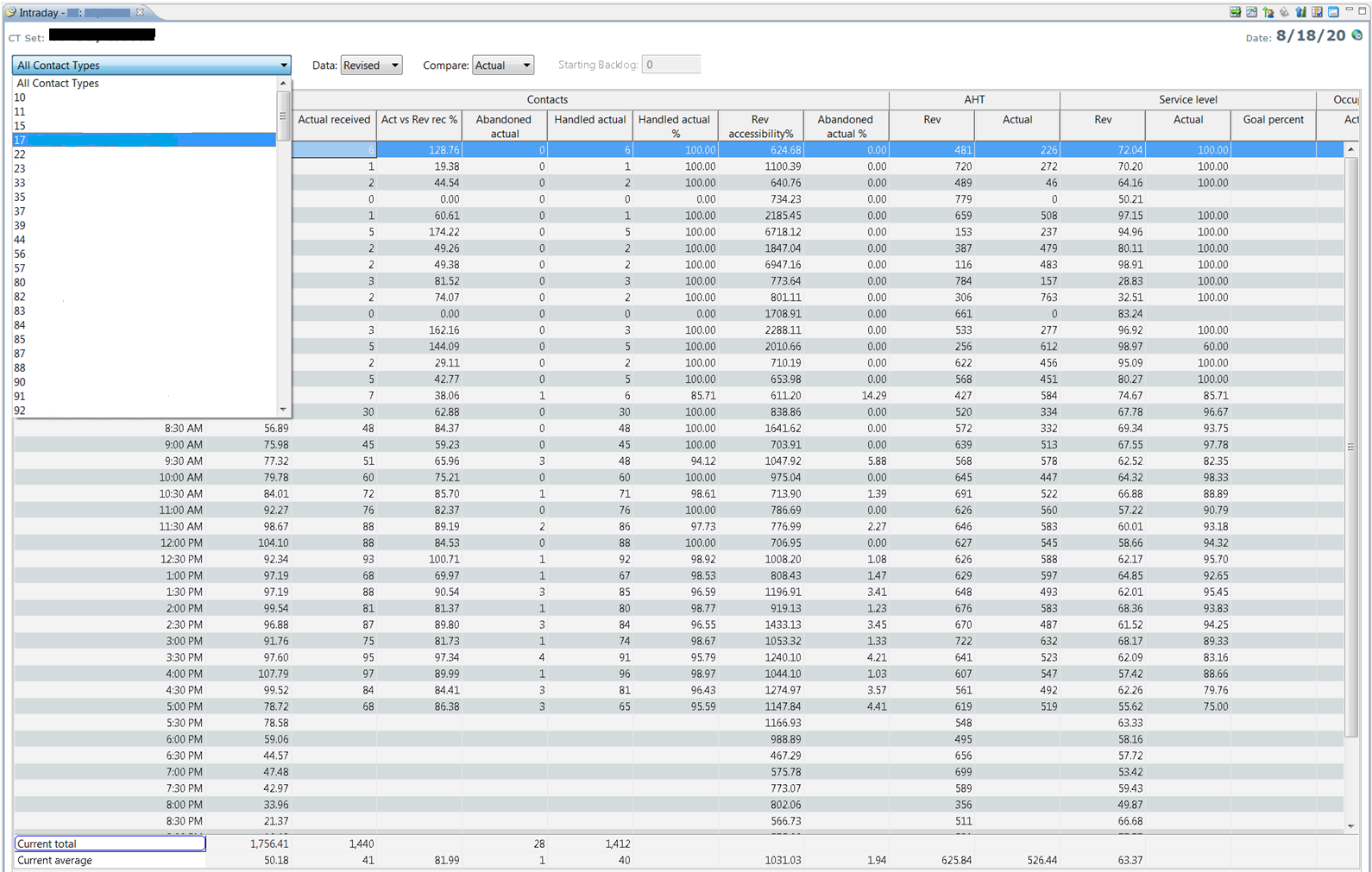Click the Starting Backlog input field
Viewport: 1372px width, 872px height.
[671, 65]
